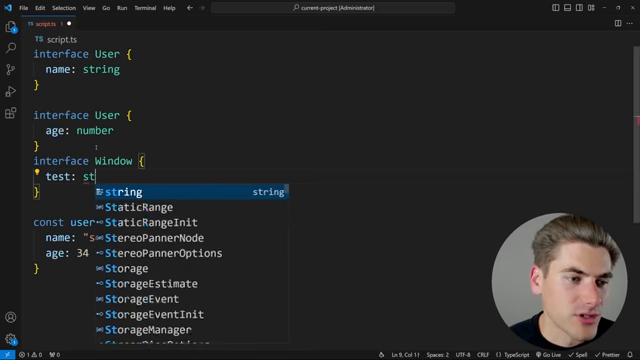640x360 pixels.
Task: Open the Manage gear icon
Action: 11,339
